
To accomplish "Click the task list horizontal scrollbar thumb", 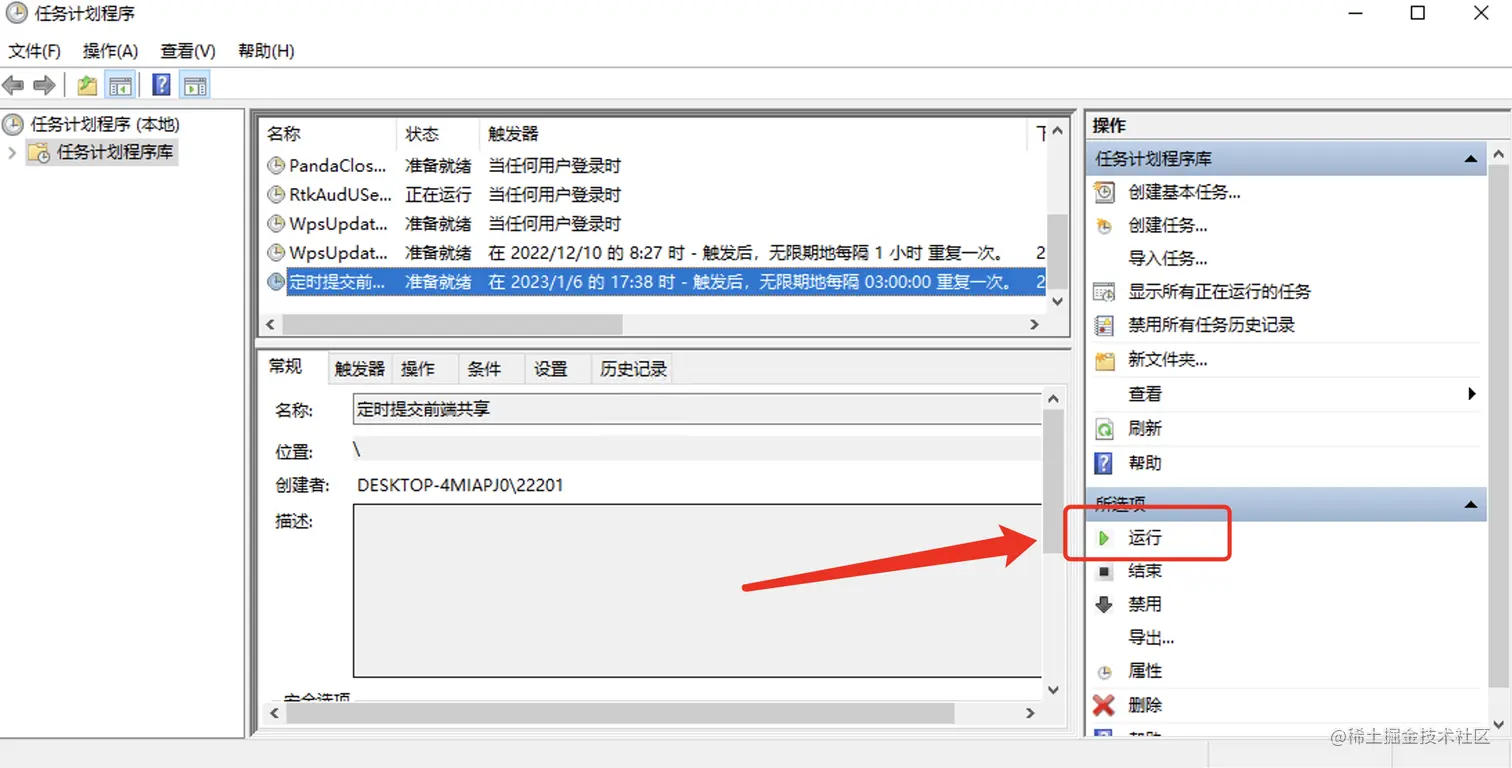I will (452, 325).
